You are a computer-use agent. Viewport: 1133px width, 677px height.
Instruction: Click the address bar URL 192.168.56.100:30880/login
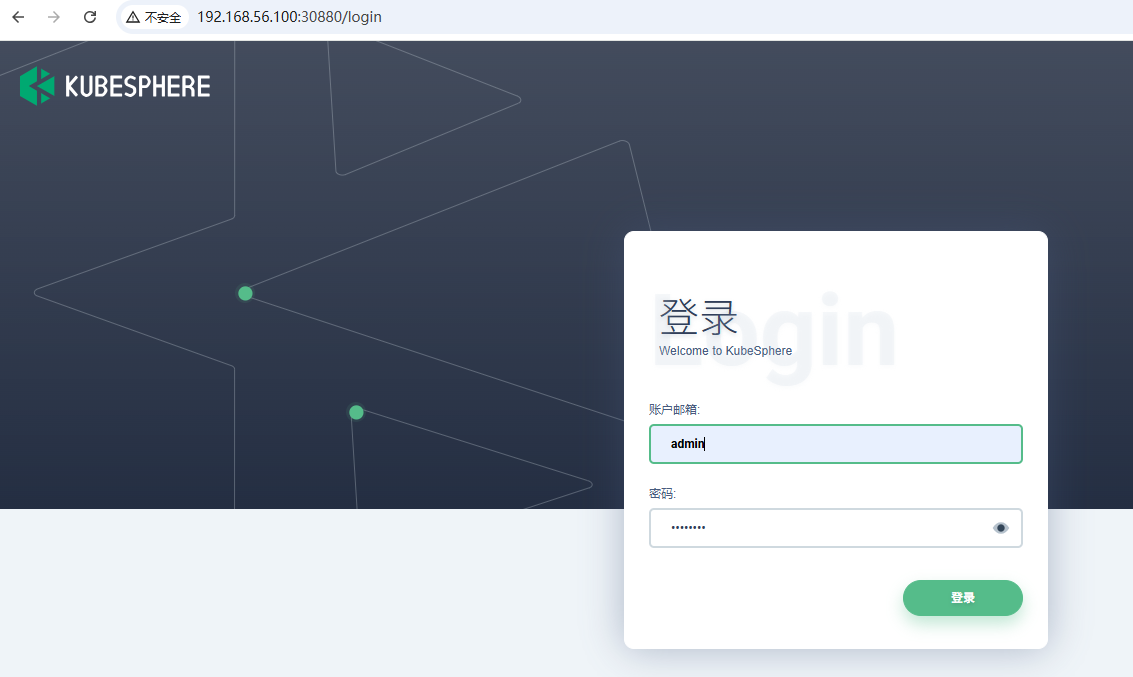click(289, 17)
